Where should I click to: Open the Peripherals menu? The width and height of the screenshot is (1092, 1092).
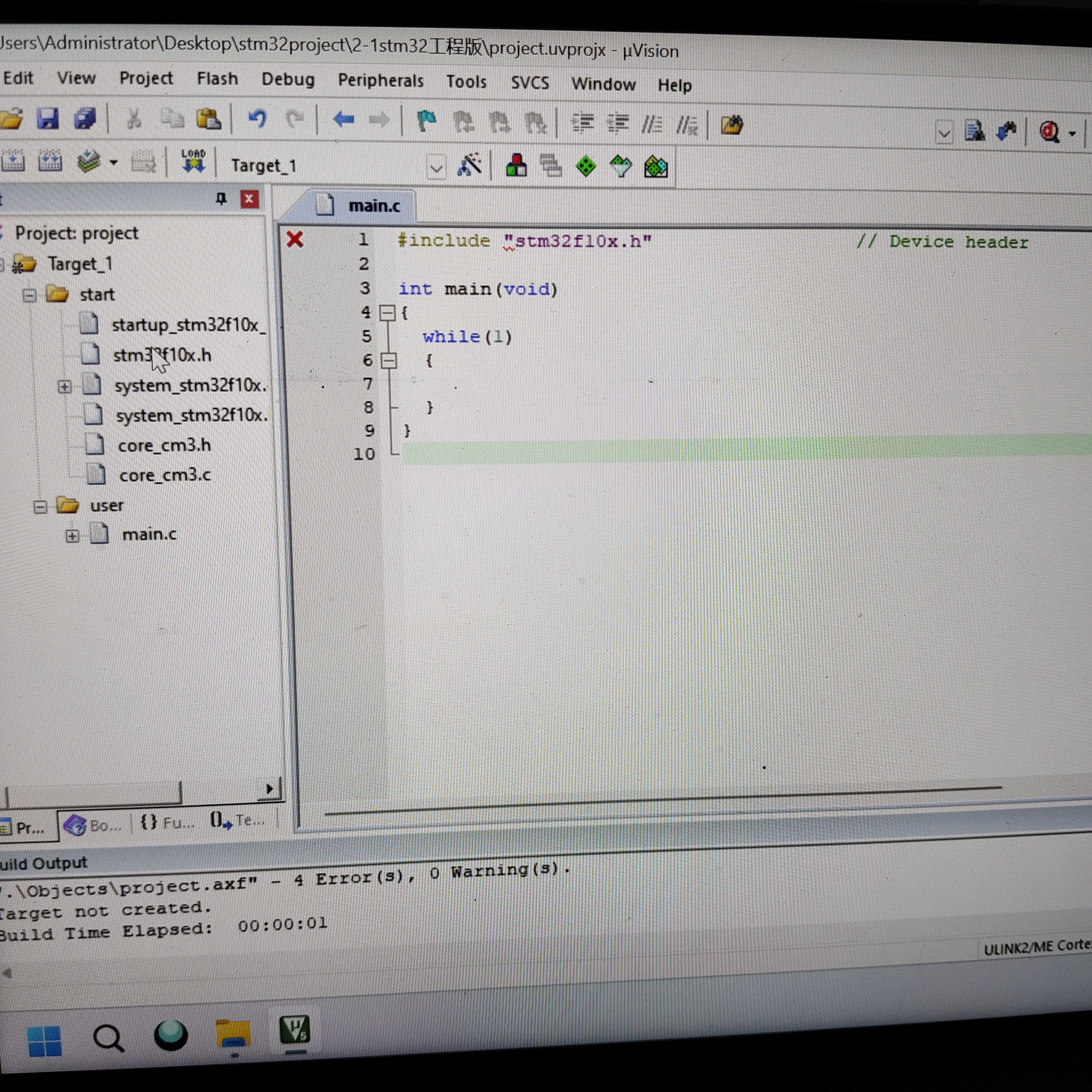click(x=380, y=81)
